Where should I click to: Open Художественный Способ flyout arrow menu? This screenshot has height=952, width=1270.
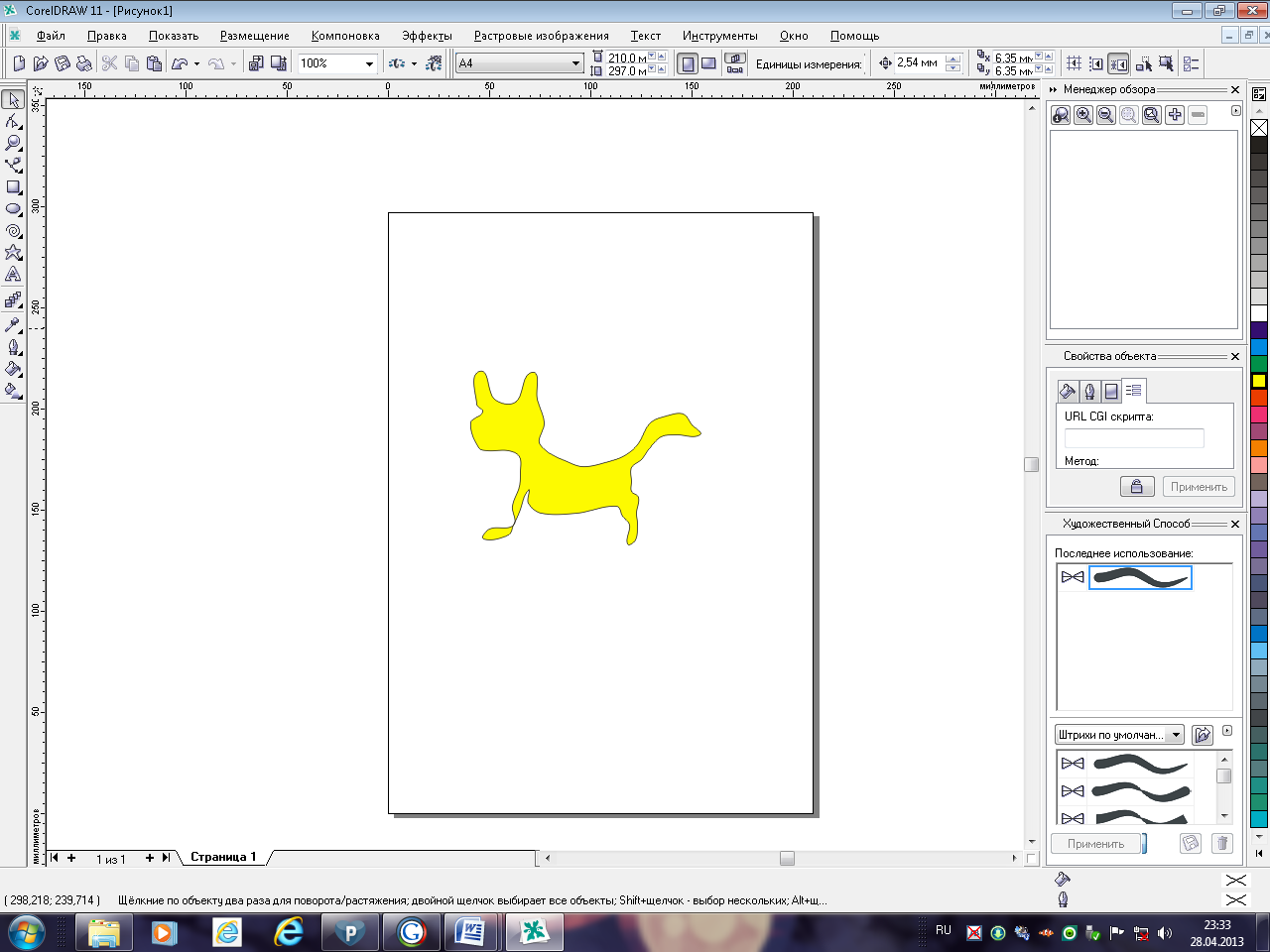click(x=1227, y=731)
